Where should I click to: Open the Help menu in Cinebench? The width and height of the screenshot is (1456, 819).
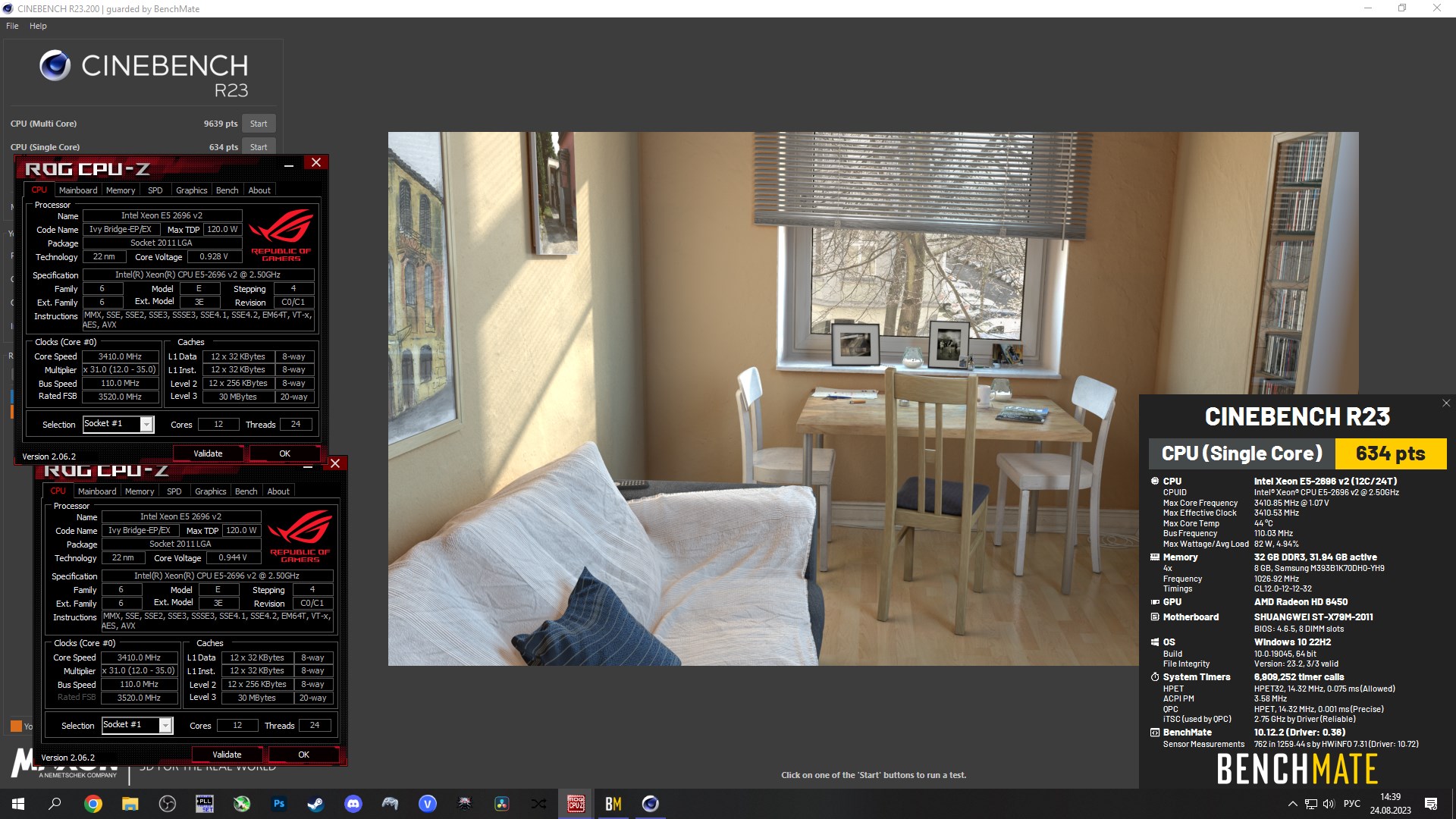38,26
